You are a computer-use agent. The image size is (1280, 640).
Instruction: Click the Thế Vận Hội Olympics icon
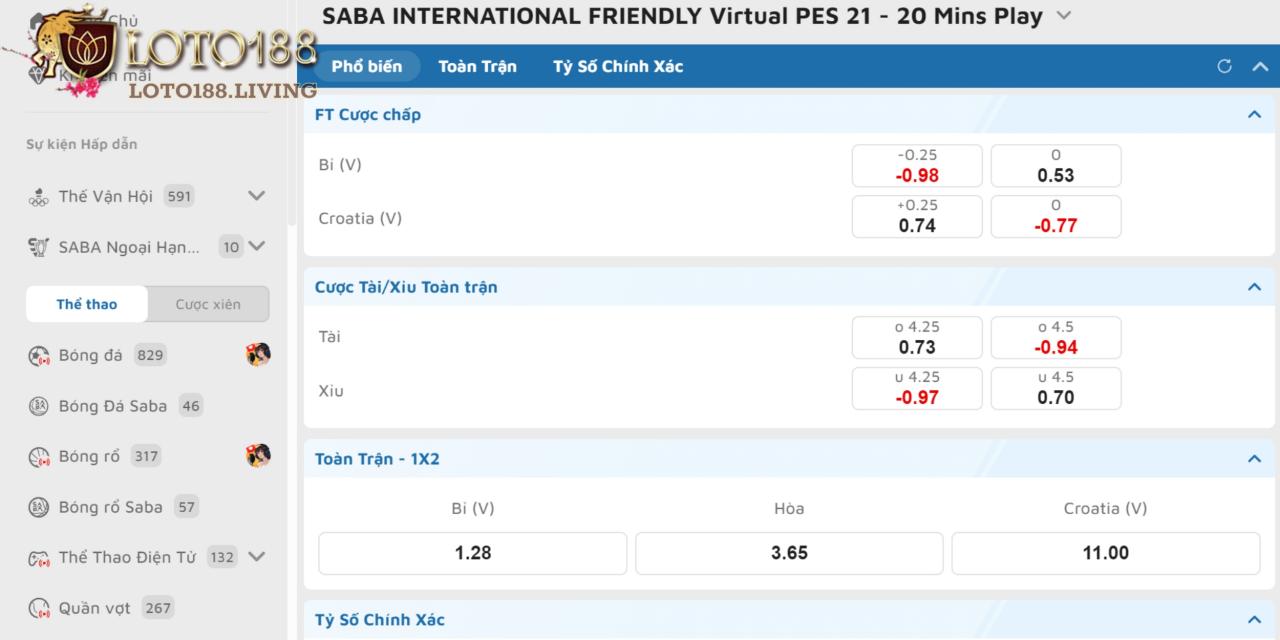(39, 197)
